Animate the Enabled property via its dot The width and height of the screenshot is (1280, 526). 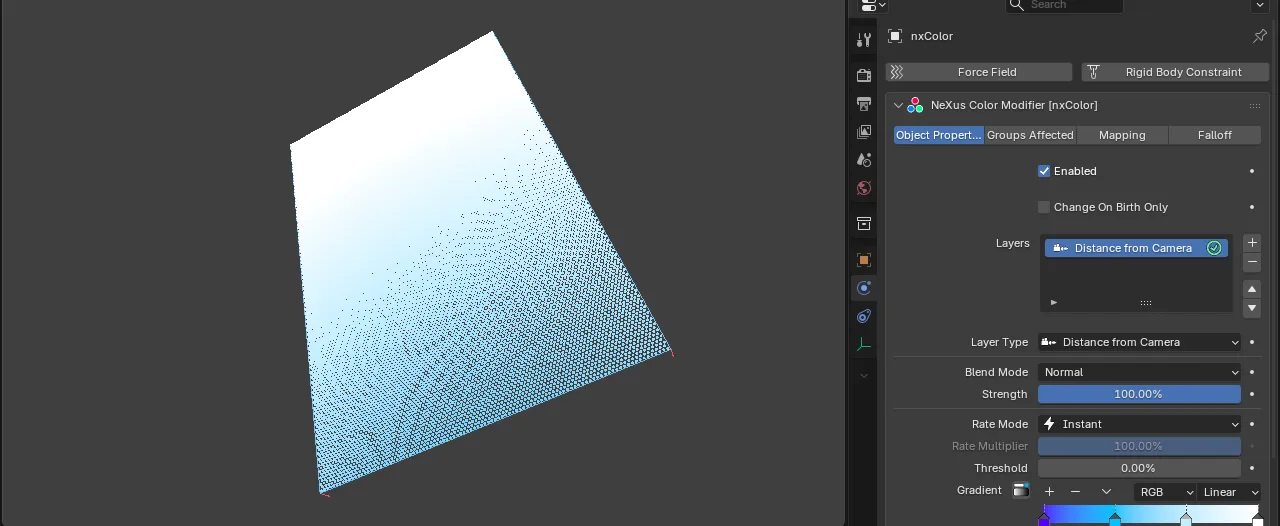click(x=1252, y=171)
